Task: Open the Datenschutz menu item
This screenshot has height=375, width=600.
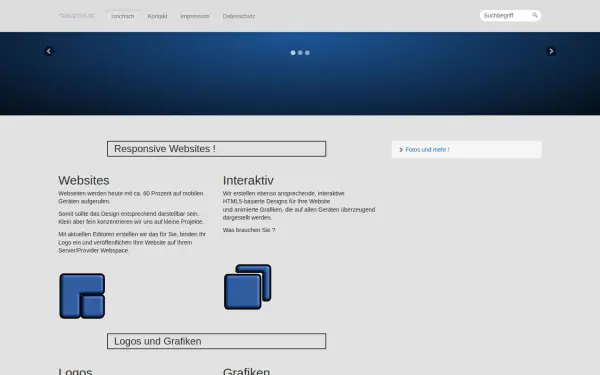Action: [x=239, y=16]
